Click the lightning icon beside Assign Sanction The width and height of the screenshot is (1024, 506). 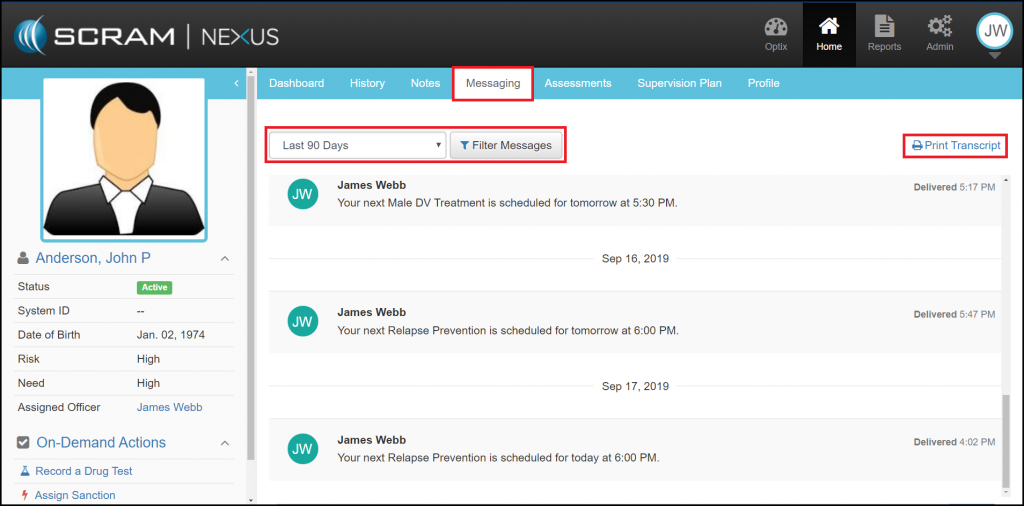tap(24, 495)
